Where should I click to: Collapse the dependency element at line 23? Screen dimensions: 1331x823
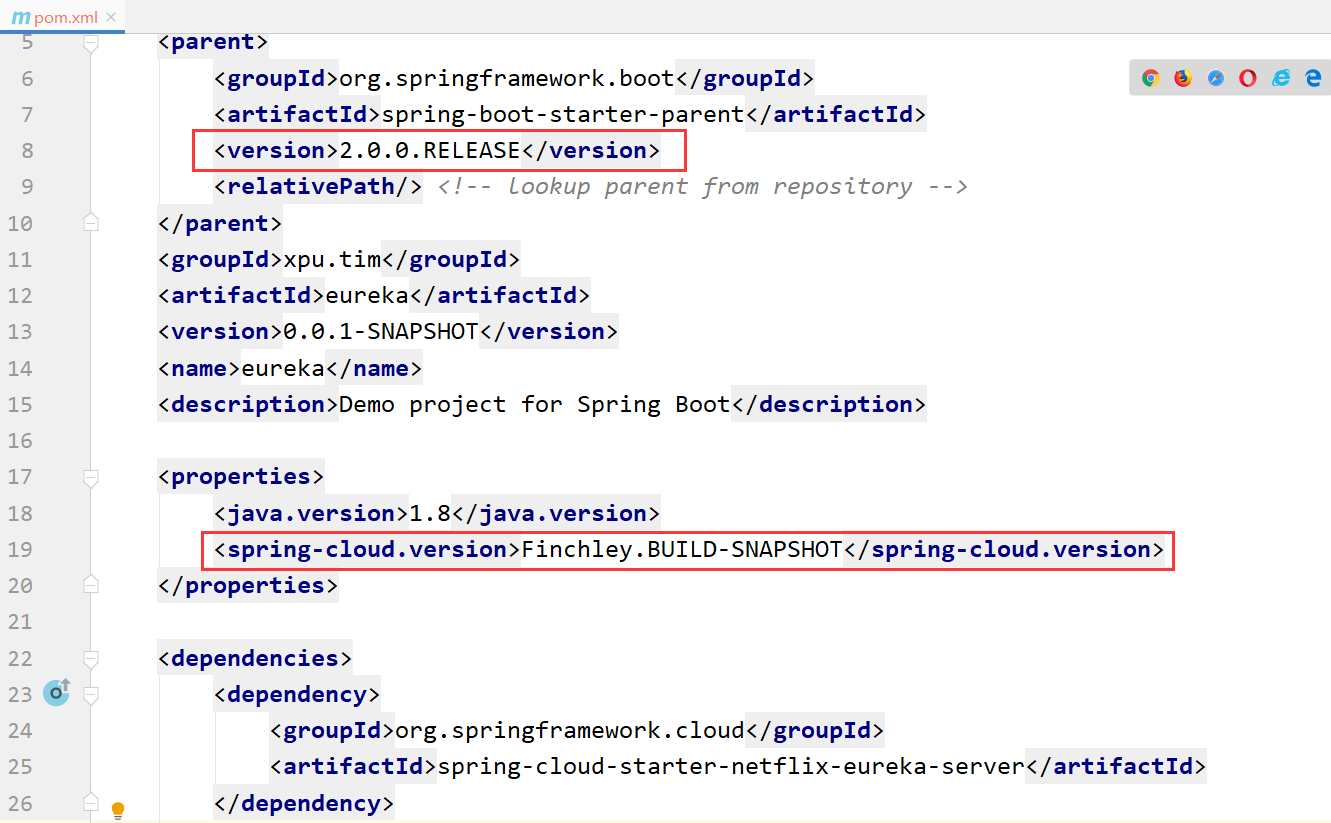tap(91, 695)
